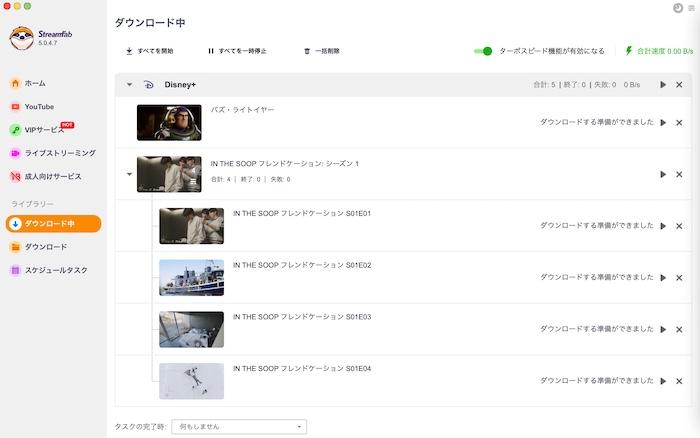Open the YouTube section
Viewport: 700px width, 438px height.
click(x=32, y=107)
